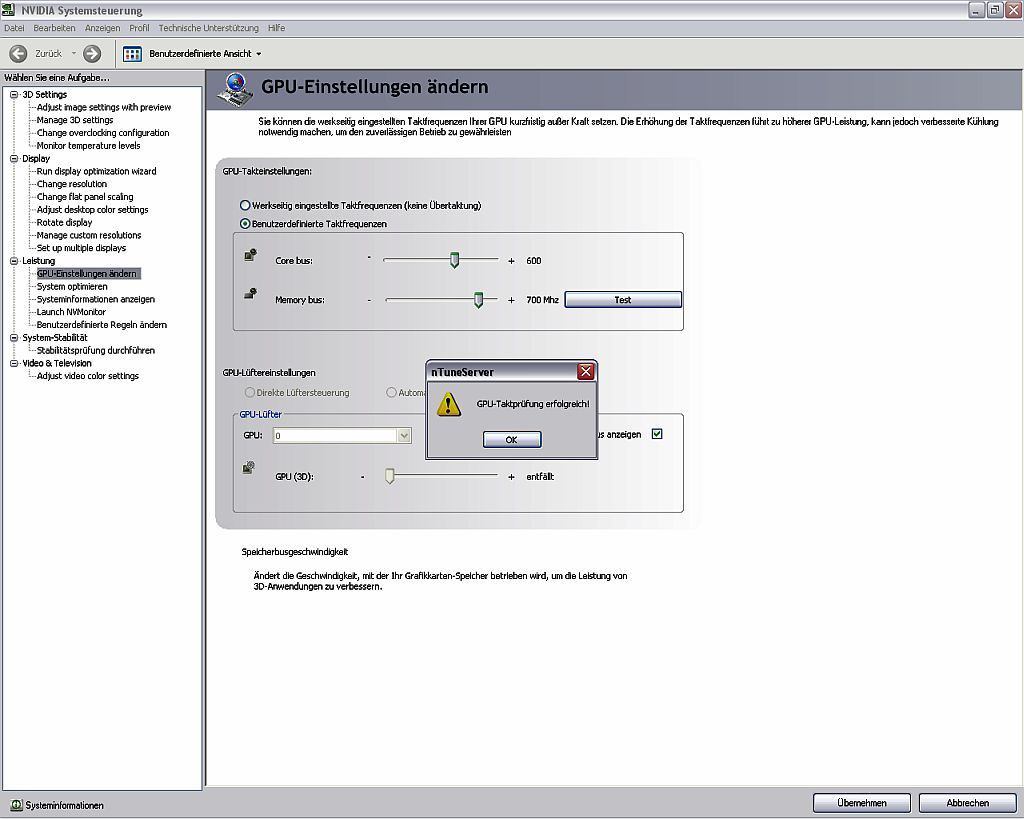Select Manage 3D settings
This screenshot has width=1024, height=819.
[75, 120]
